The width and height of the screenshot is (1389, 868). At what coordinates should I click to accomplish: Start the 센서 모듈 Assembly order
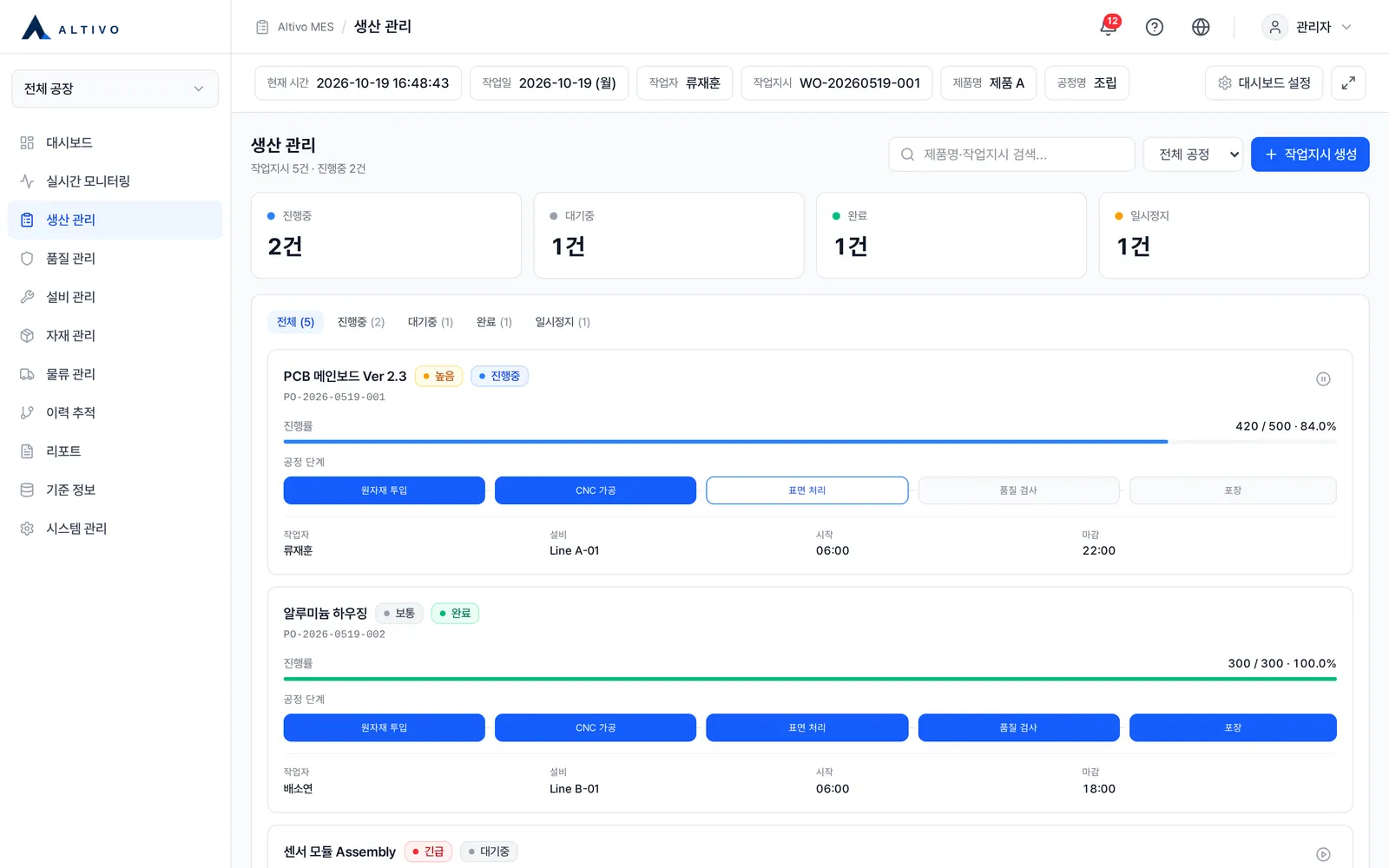[x=1323, y=854]
